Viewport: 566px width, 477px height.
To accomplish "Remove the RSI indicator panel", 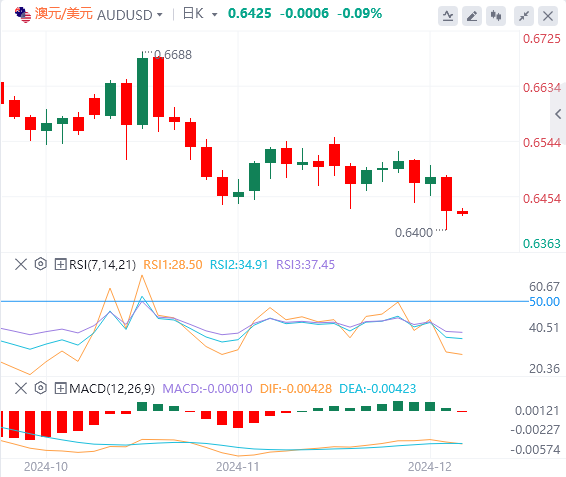I will 21,264.
